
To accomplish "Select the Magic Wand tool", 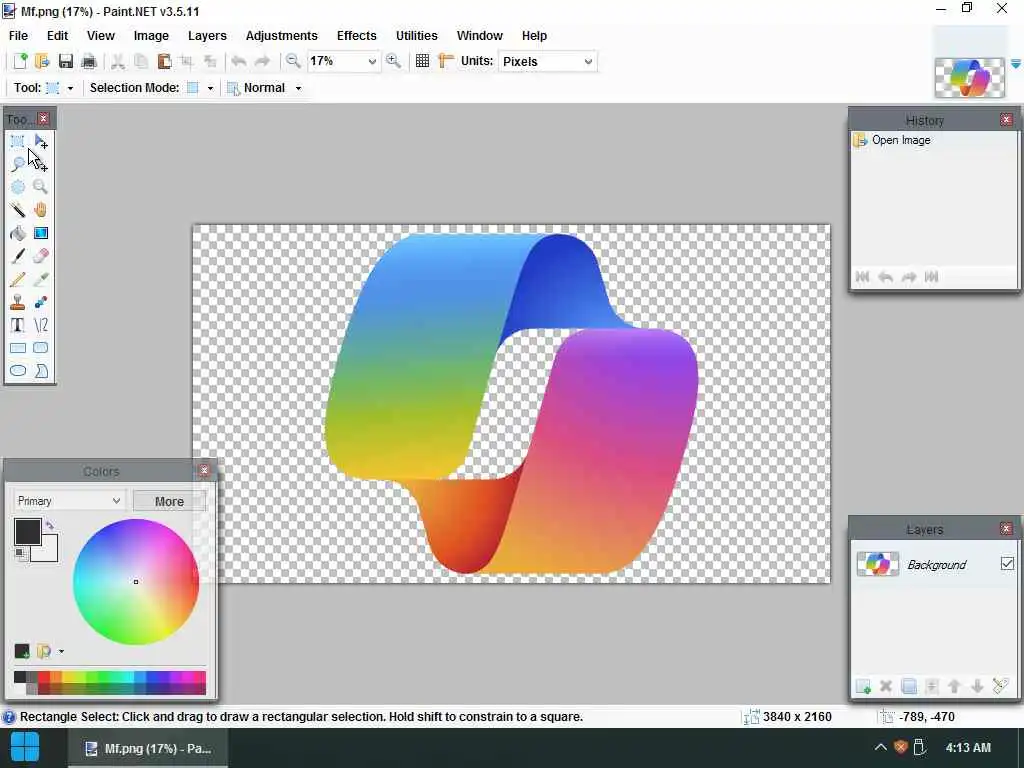I will 18,210.
